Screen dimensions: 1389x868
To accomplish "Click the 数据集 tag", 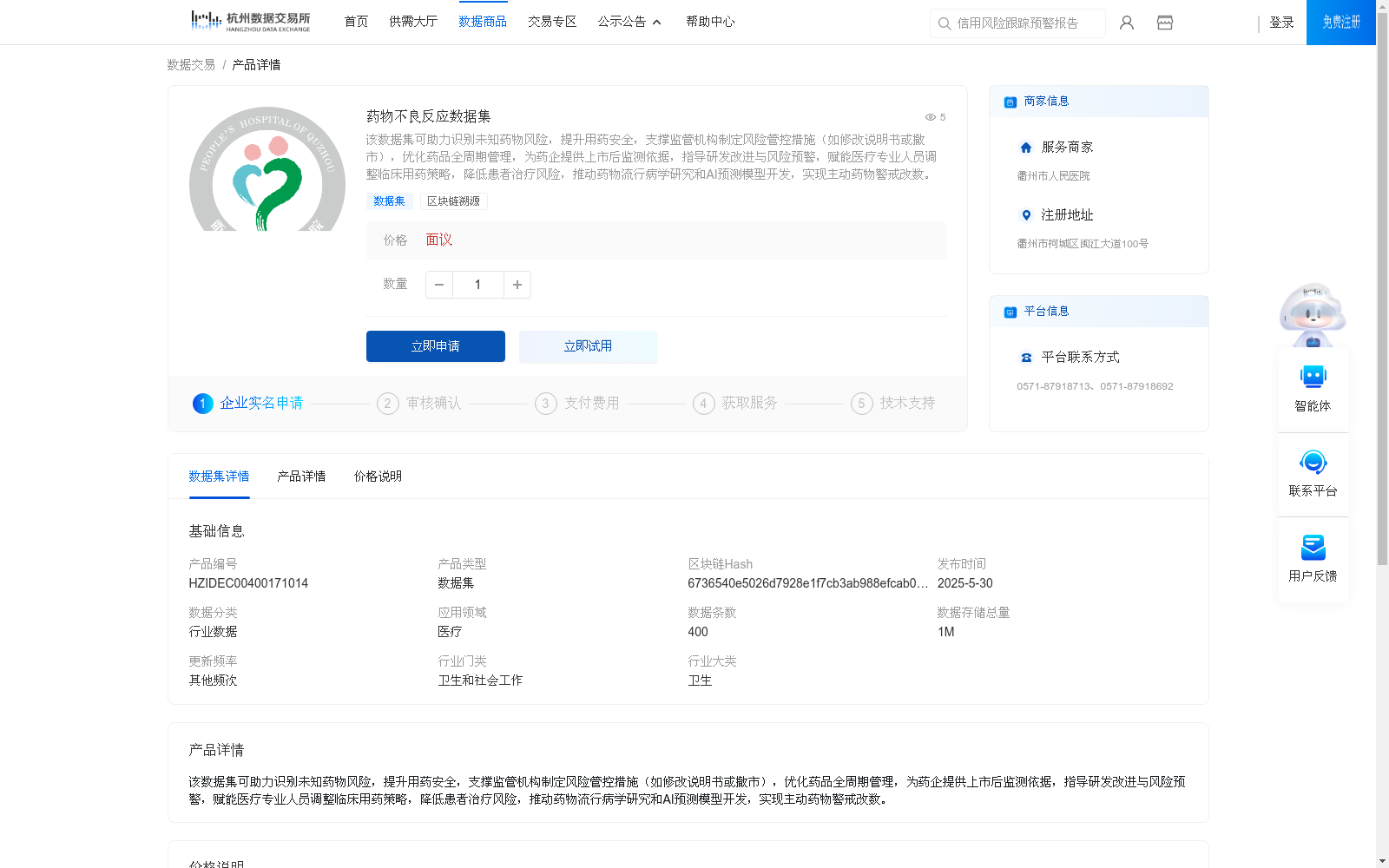I will 389,201.
